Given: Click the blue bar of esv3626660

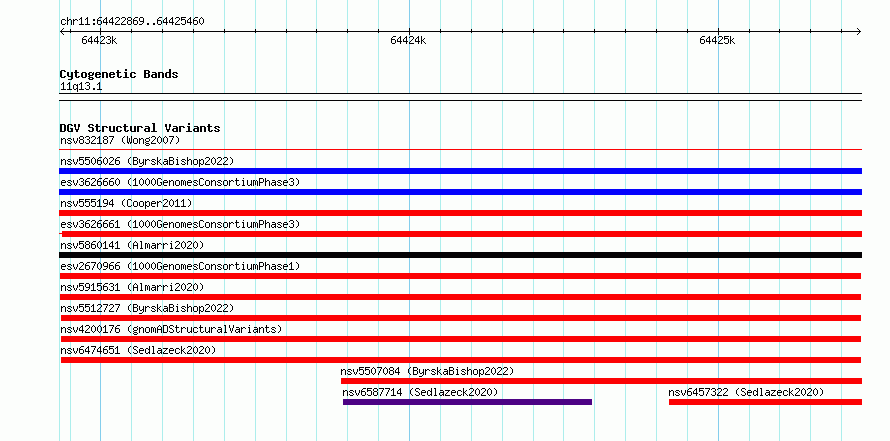Looking at the screenshot, I should coord(460,192).
